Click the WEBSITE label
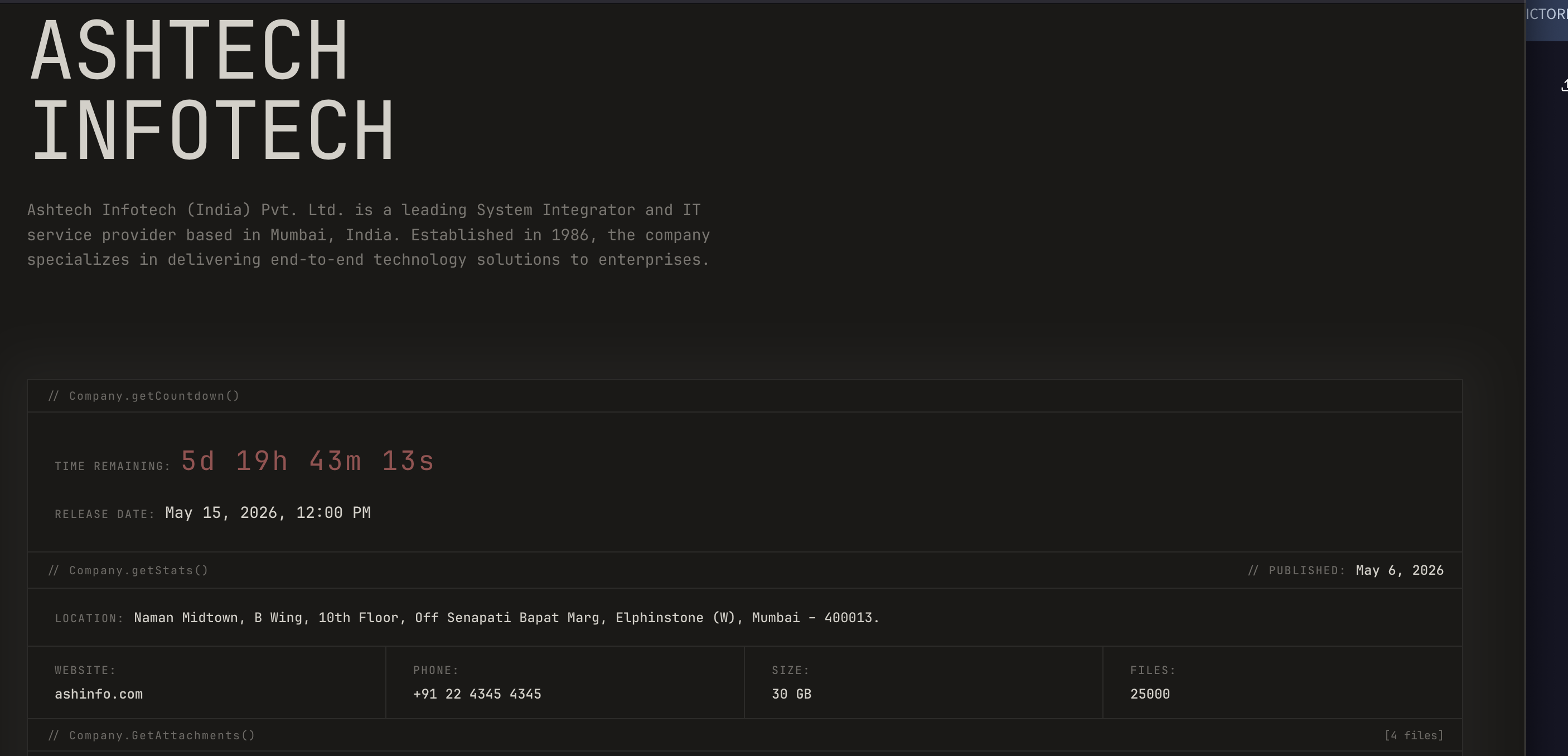This screenshot has width=1568, height=756. pos(85,670)
